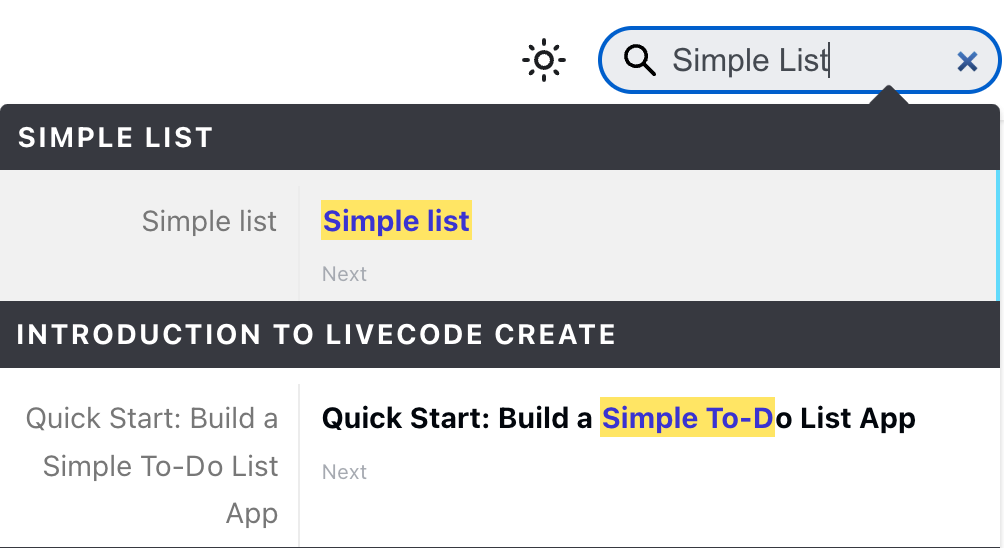Viewport: 1004px width, 548px height.
Task: Click the blue results scrollbar on the right edge
Action: 997,235
